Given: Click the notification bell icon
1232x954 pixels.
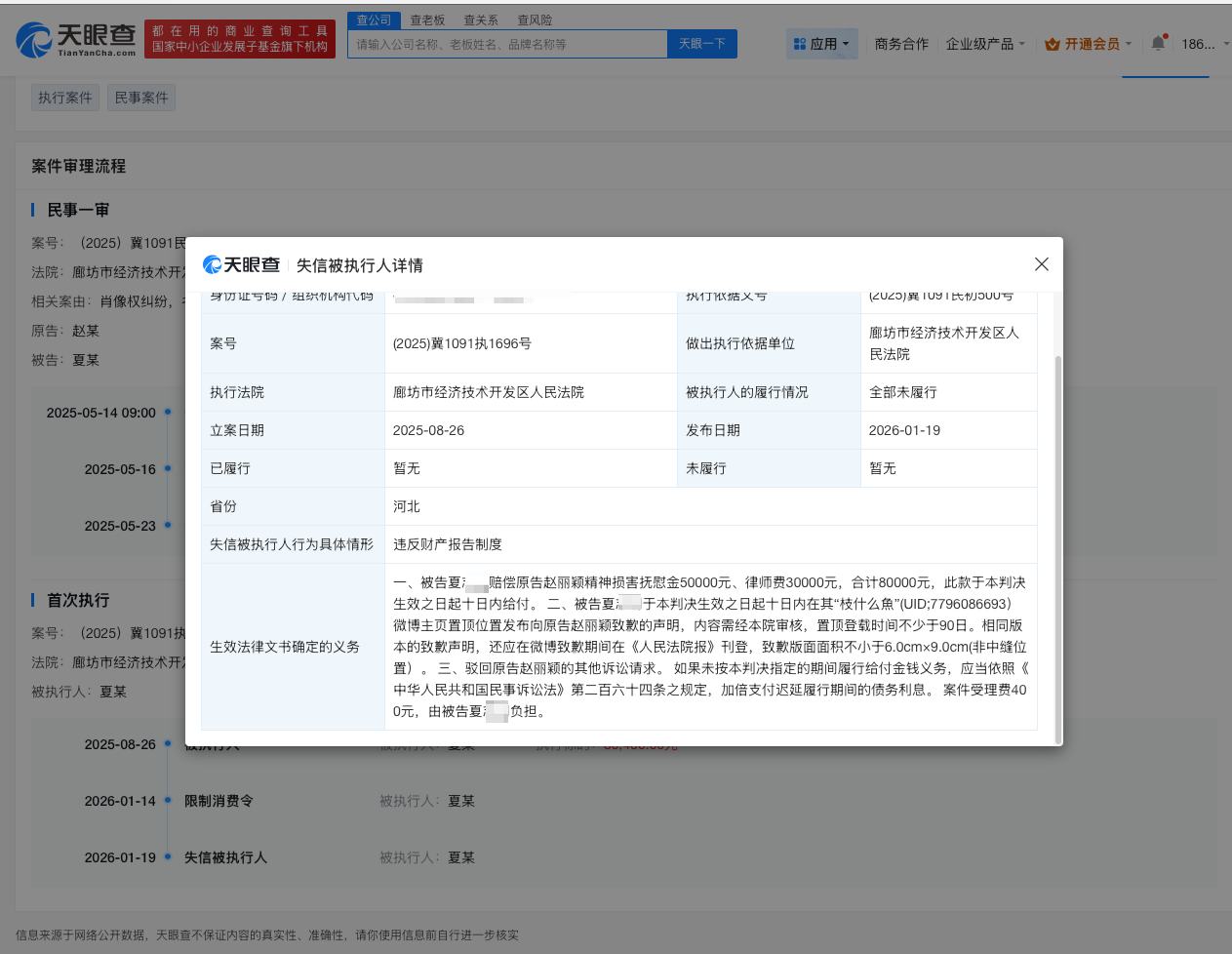Looking at the screenshot, I should coord(1159,44).
